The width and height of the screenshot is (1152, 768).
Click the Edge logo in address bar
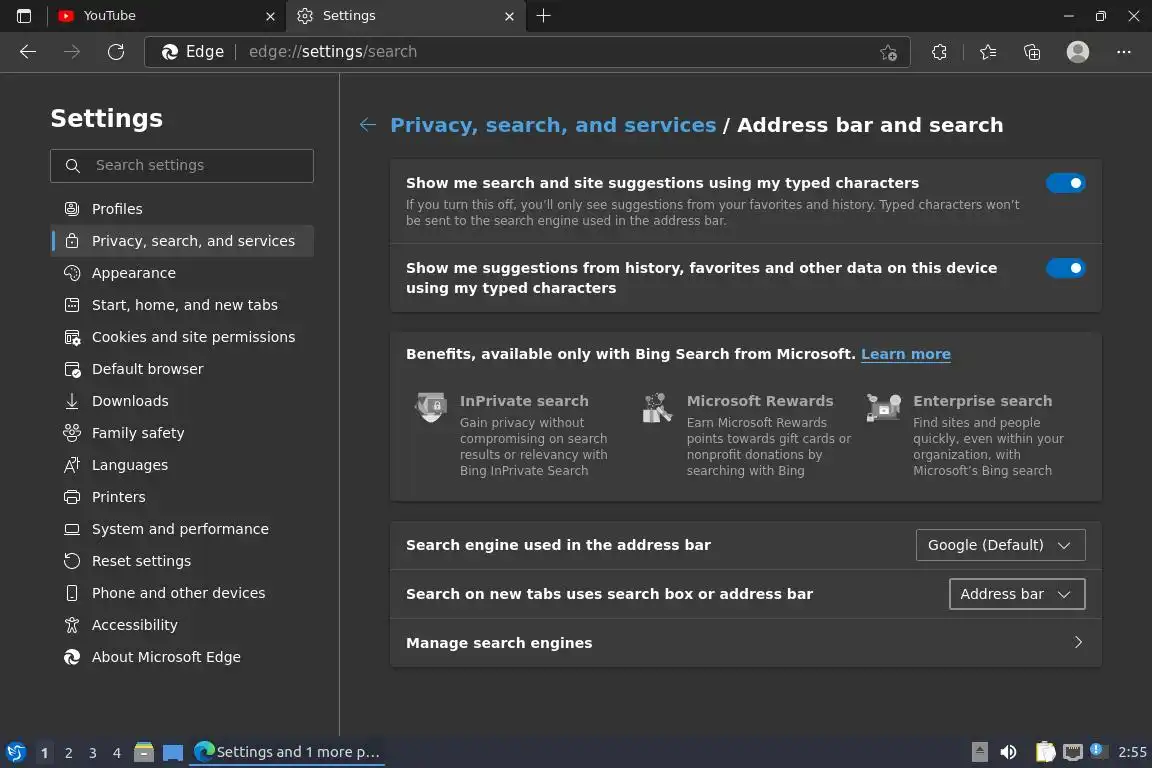click(x=170, y=51)
